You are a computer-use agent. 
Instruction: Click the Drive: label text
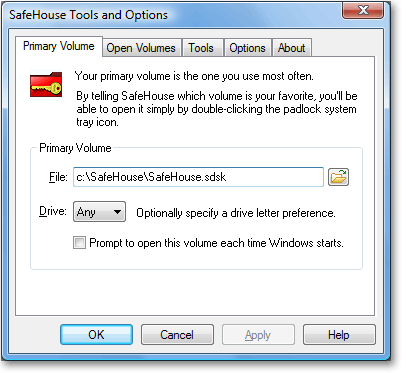click(x=53, y=211)
